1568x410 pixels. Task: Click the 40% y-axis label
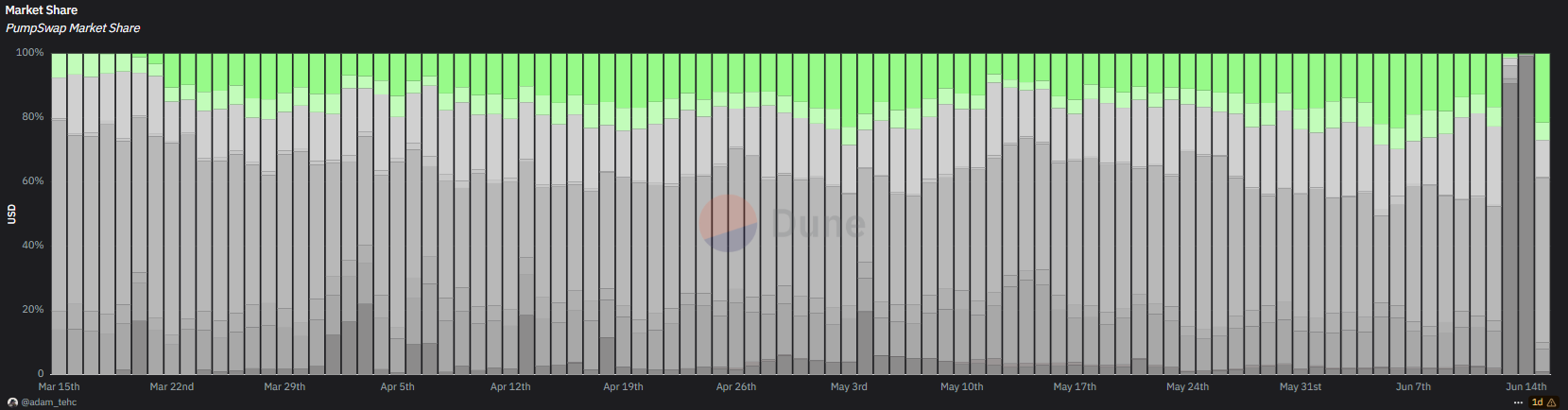tap(33, 246)
